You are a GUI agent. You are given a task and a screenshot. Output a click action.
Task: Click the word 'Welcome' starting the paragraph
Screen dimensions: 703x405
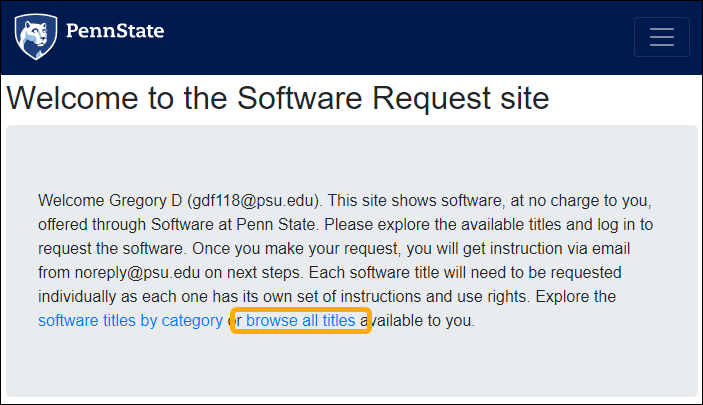[x=68, y=200]
